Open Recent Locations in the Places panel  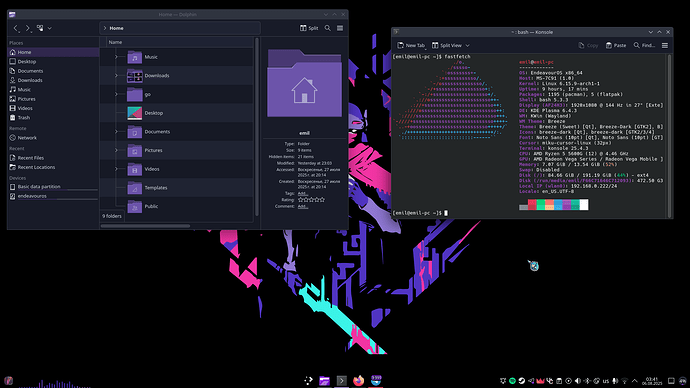[53, 167]
